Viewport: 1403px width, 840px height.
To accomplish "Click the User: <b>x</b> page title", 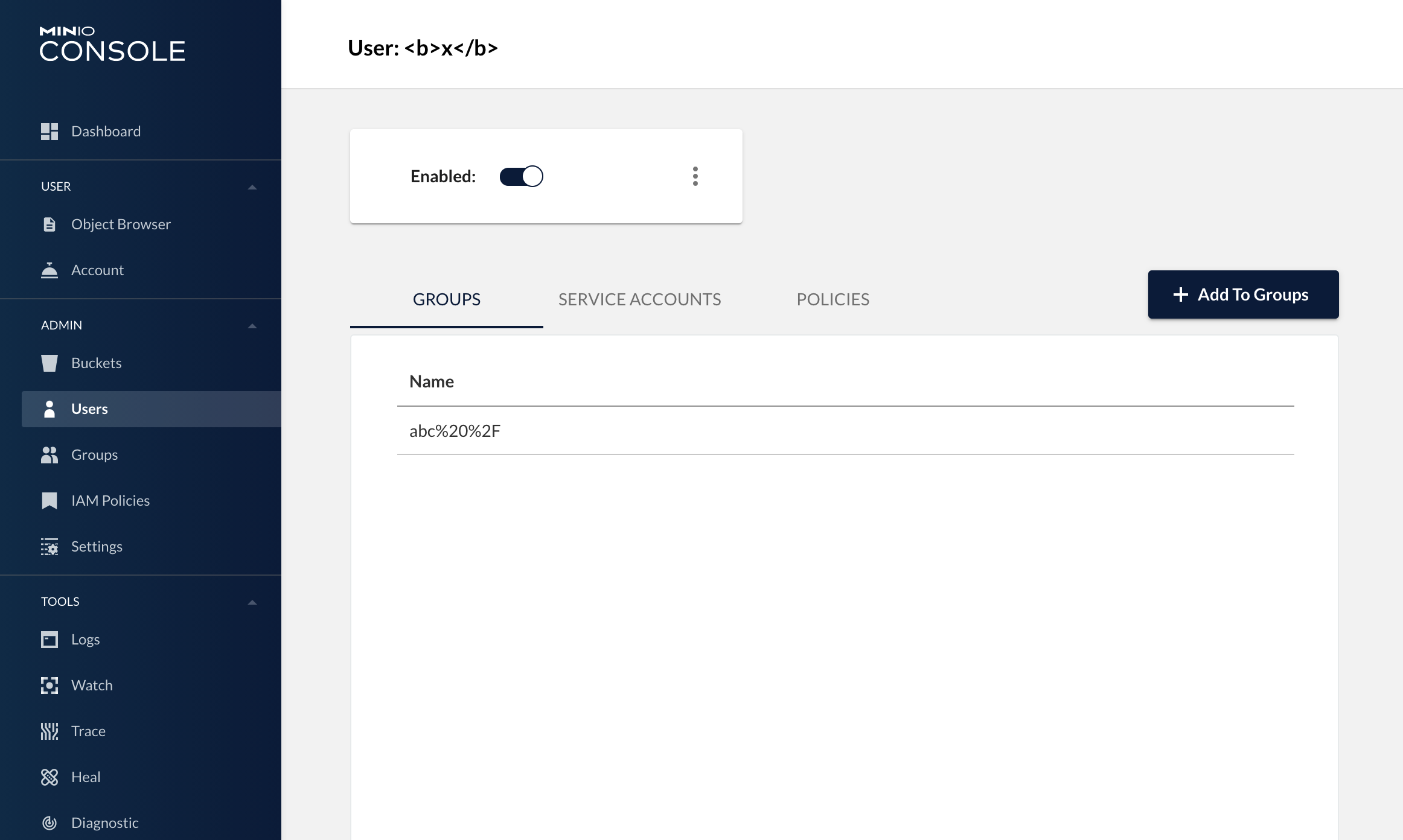I will 423,48.
